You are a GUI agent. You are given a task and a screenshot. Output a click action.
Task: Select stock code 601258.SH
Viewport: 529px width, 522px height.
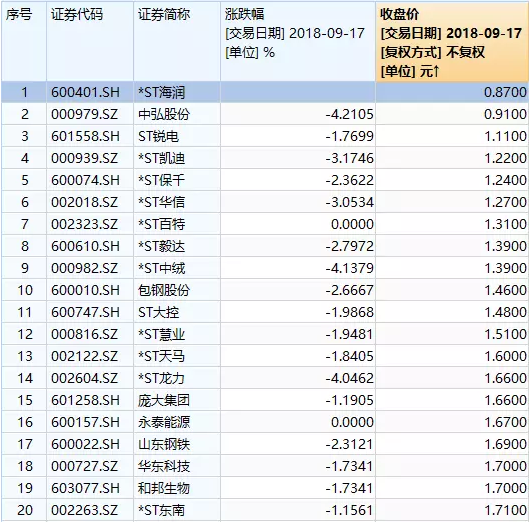[x=85, y=400]
